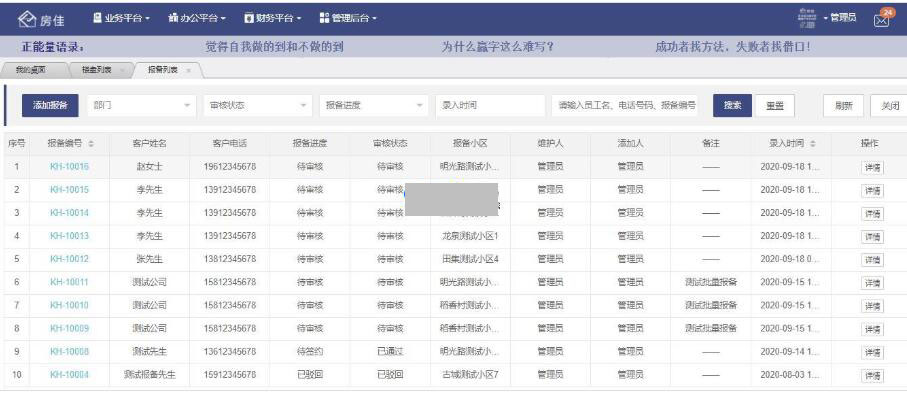Sort by 报备编号 column arrows
This screenshot has width=907, height=397.
tap(91, 144)
